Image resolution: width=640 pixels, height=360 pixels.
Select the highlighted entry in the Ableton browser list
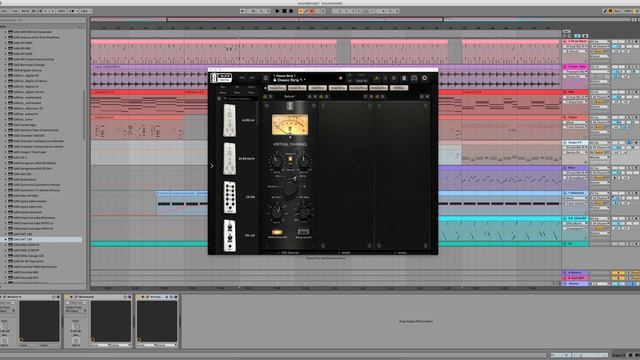coord(42,239)
